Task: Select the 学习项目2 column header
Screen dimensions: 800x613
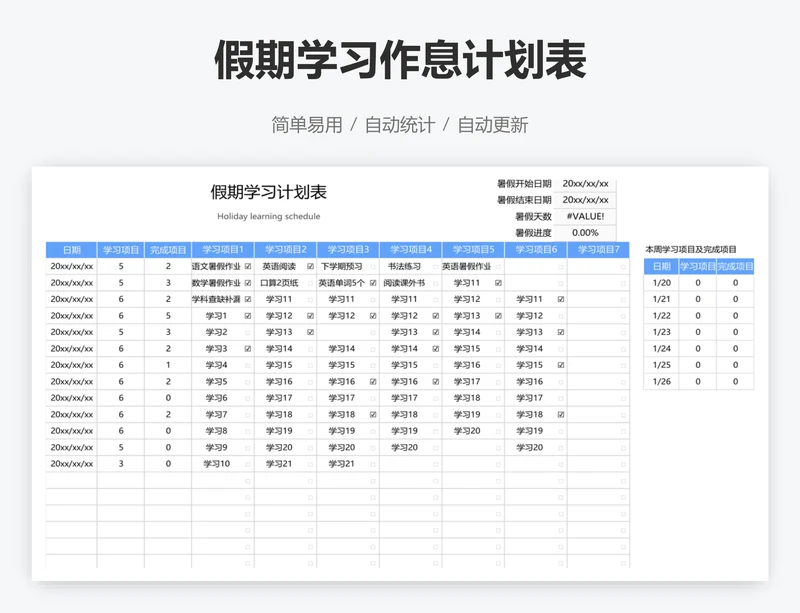Action: tap(286, 250)
